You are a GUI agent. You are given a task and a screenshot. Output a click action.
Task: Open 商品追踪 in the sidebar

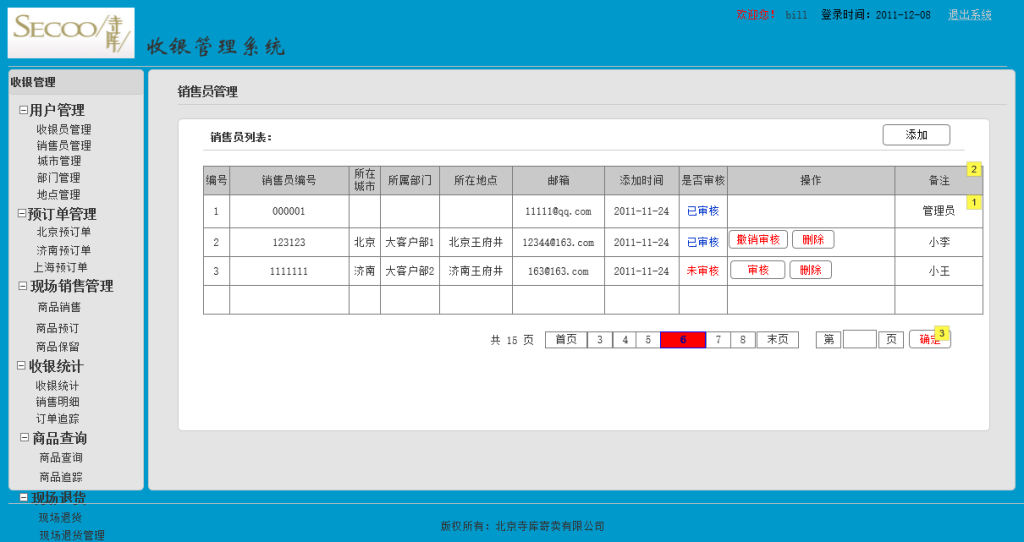tap(61, 477)
